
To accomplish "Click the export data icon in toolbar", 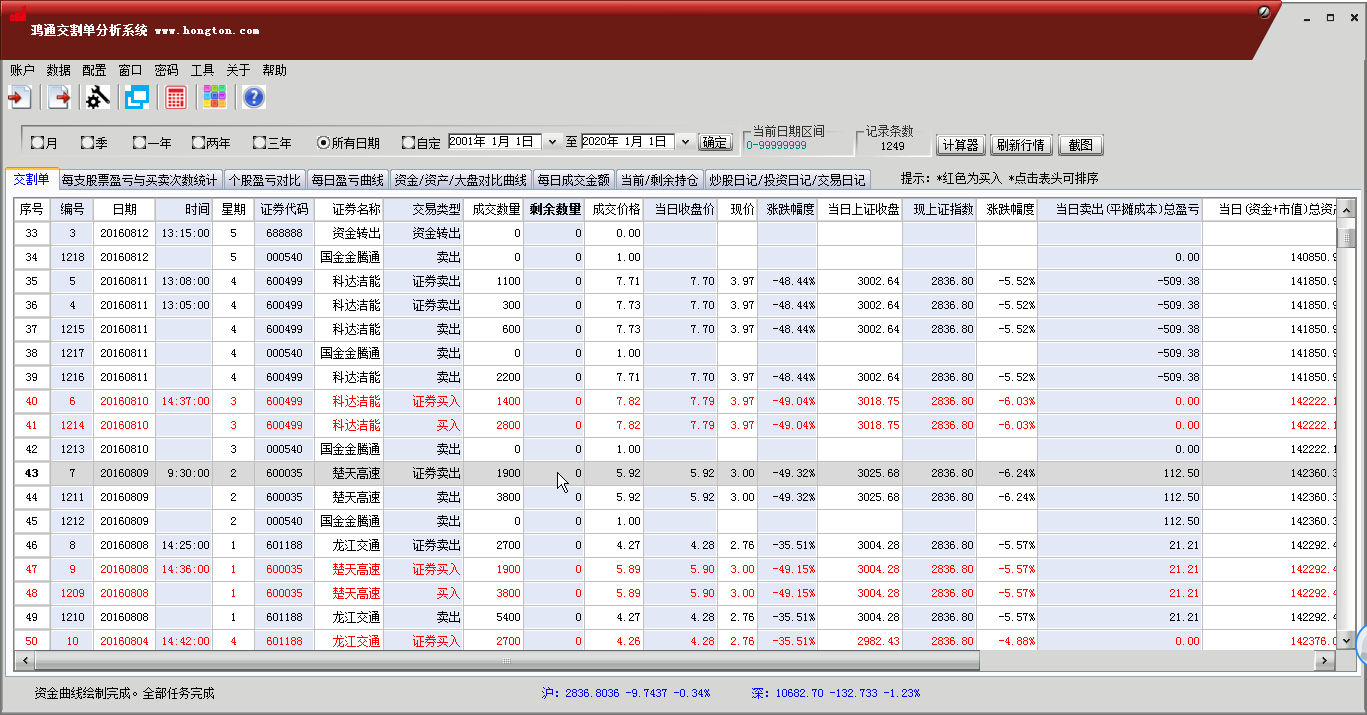I will tap(59, 97).
